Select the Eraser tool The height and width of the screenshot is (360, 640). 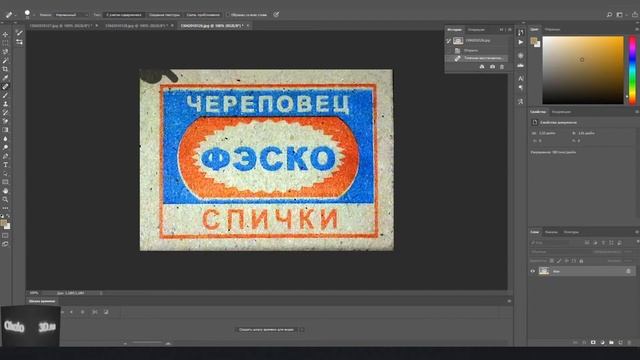pyautogui.click(x=5, y=121)
